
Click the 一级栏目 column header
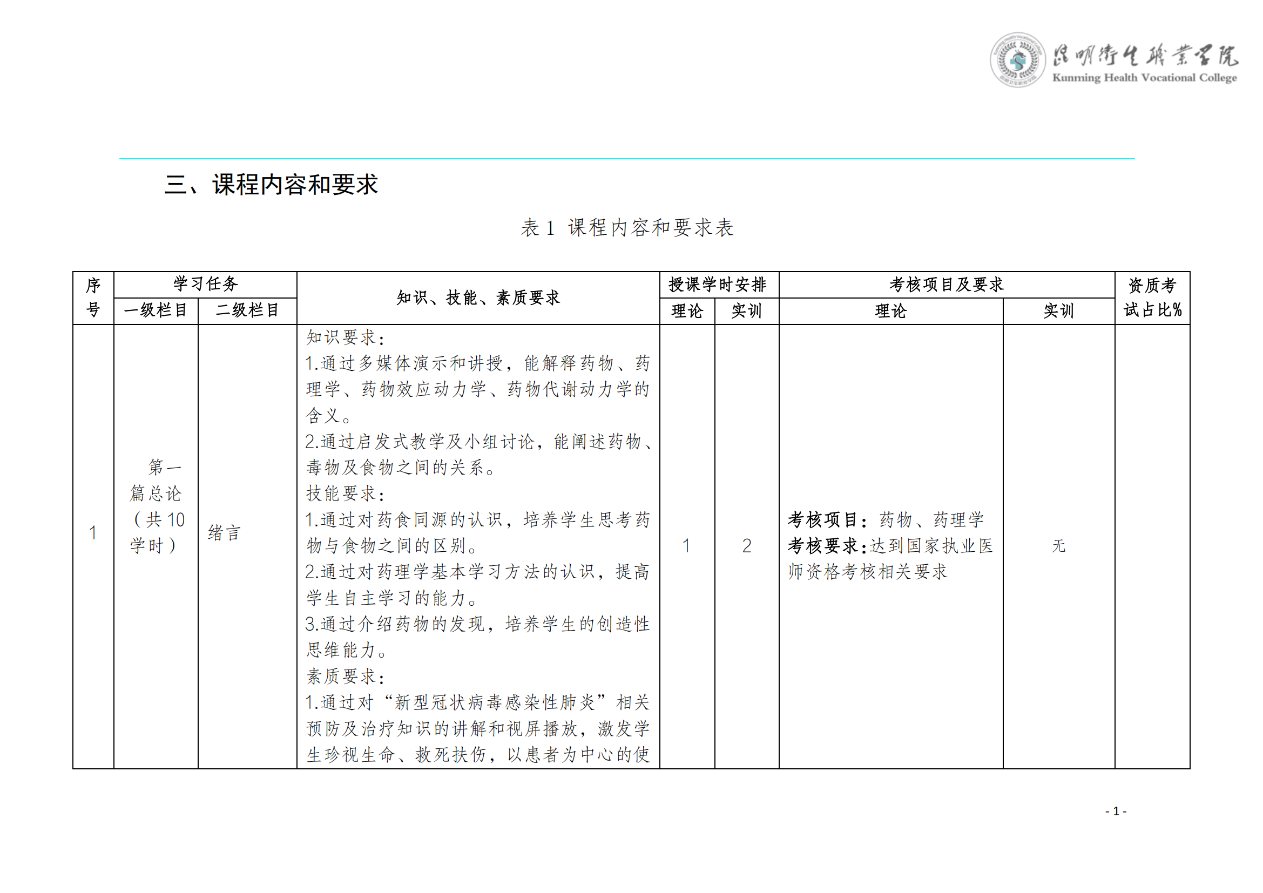(x=155, y=311)
